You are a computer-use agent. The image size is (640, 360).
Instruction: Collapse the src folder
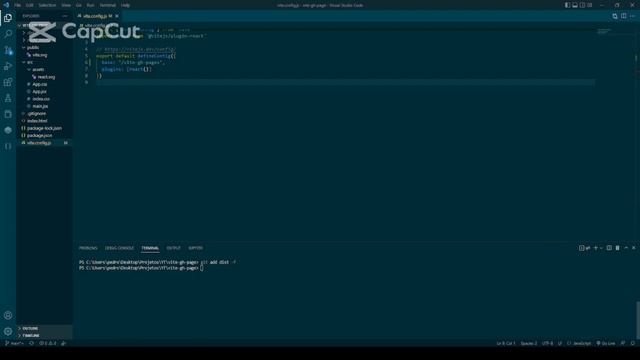click(45, 62)
